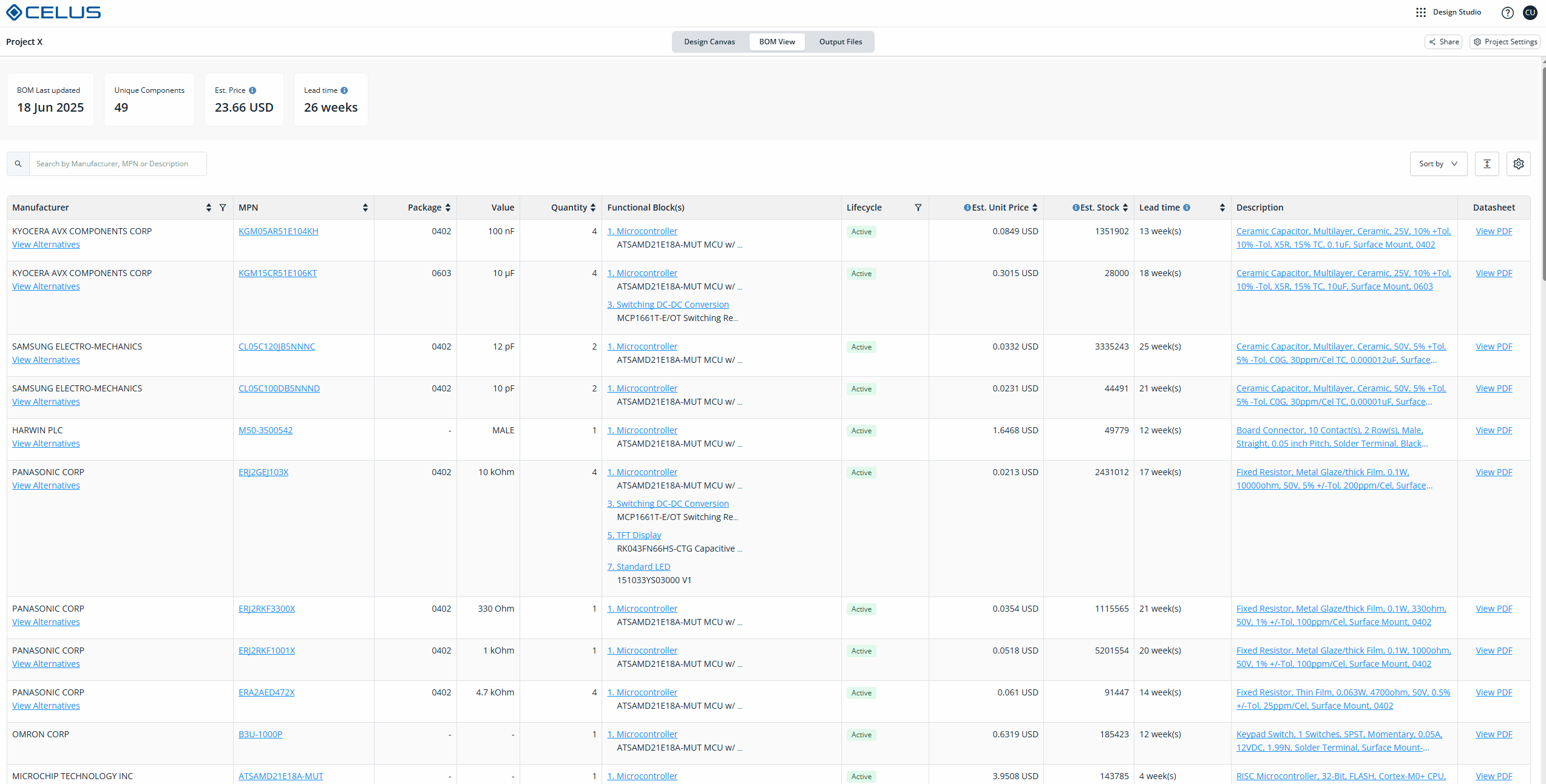Sort by MPN column arrows

pyautogui.click(x=365, y=208)
